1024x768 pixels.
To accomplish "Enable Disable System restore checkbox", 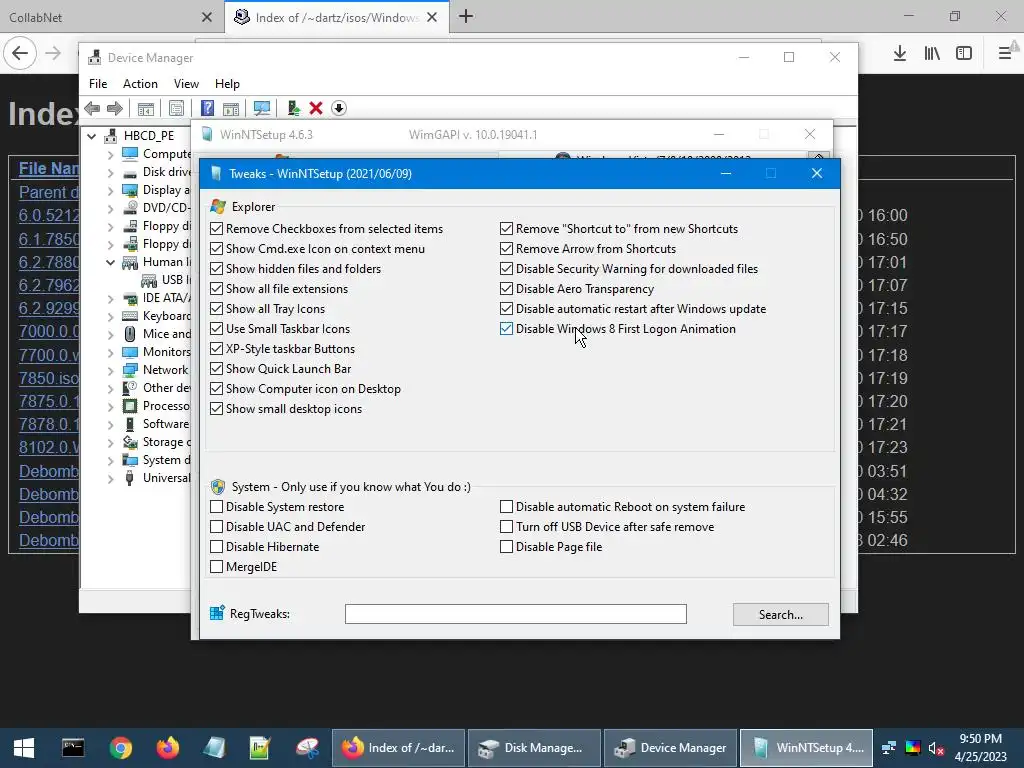I will click(217, 507).
